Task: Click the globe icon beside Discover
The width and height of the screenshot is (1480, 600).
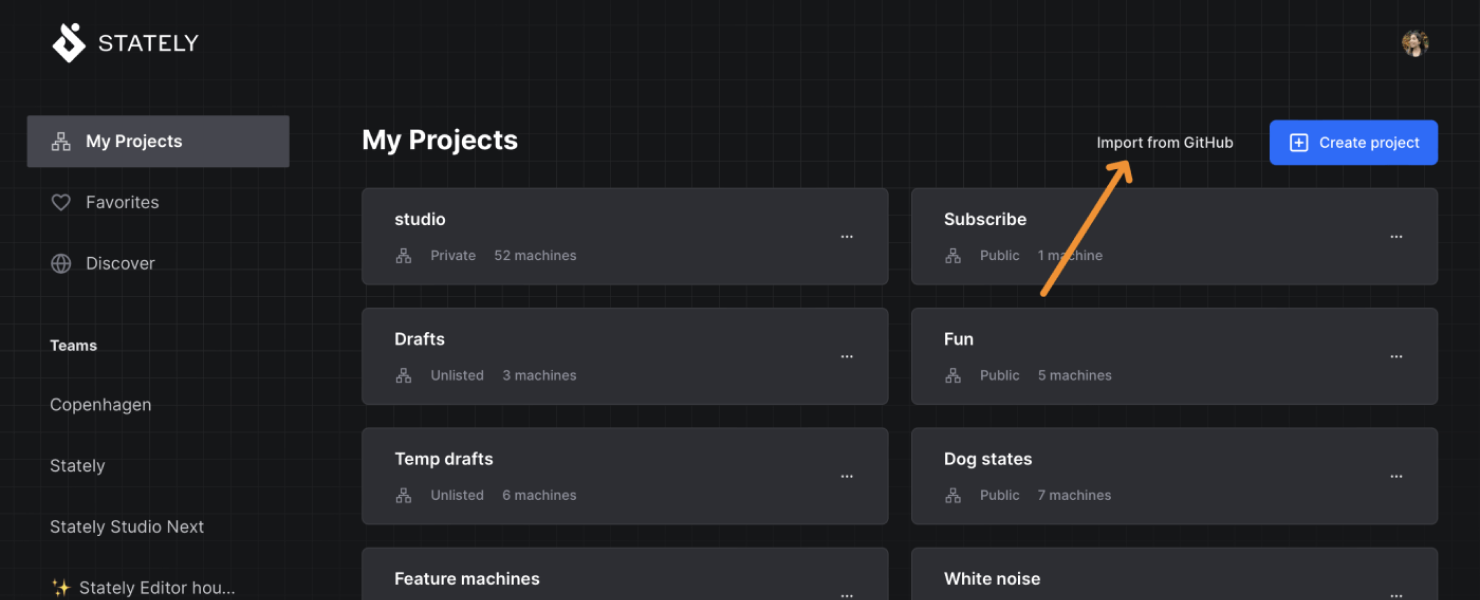Action: [x=60, y=263]
